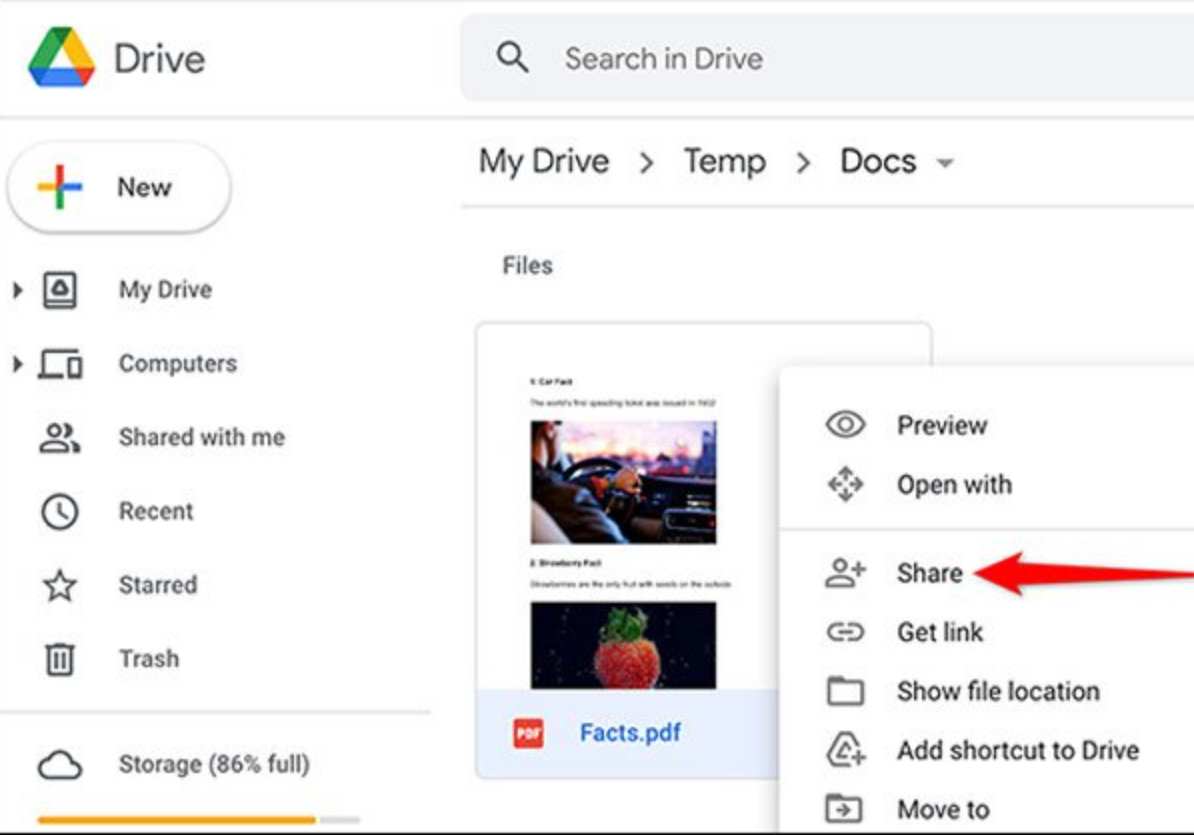
Task: Go to Temp folder in breadcrumb
Action: [724, 162]
